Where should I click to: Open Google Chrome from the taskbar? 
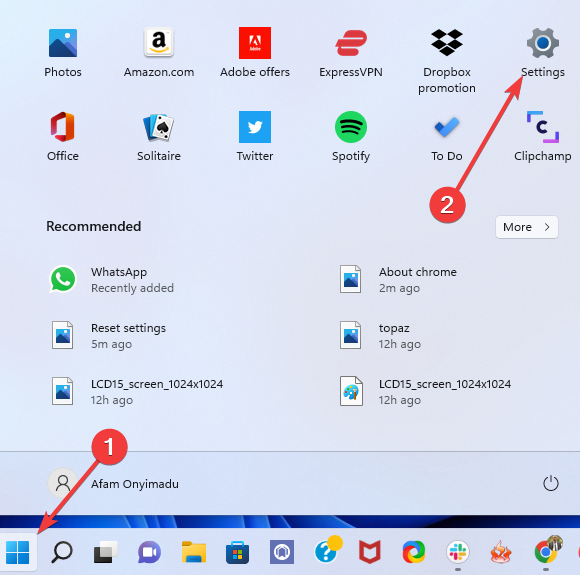point(547,551)
